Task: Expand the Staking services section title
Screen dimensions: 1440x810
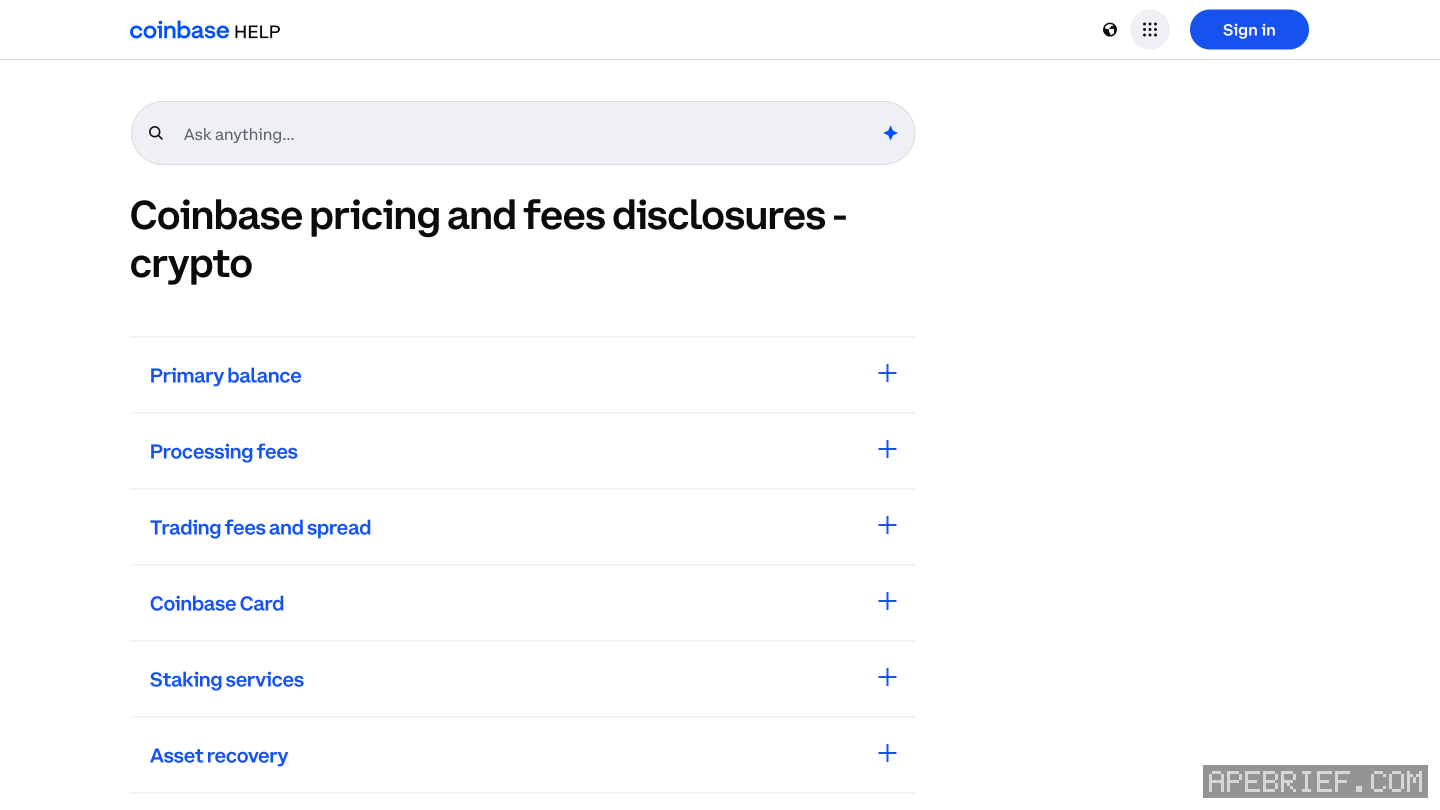Action: 227,680
